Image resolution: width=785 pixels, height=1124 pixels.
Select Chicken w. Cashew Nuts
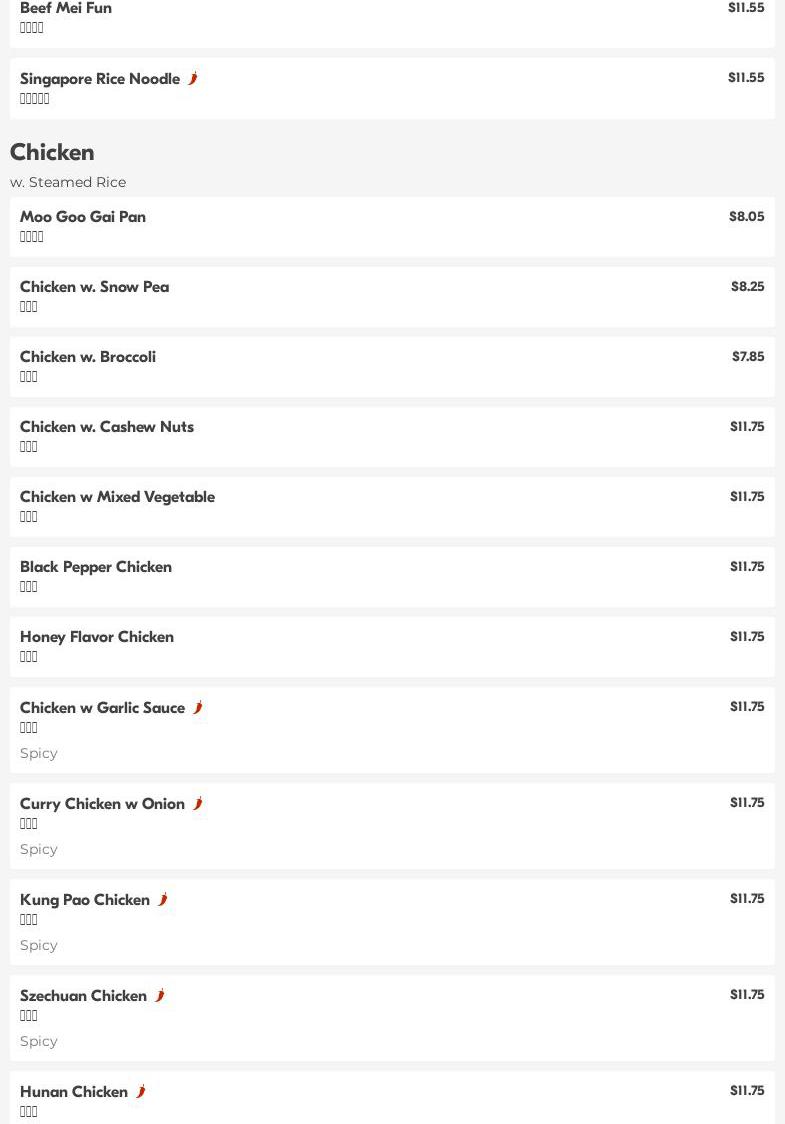coord(107,427)
